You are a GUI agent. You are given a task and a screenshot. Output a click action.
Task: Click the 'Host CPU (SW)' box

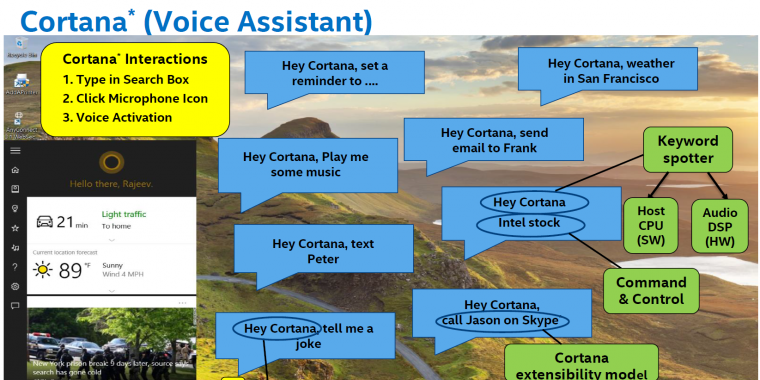[x=651, y=225]
